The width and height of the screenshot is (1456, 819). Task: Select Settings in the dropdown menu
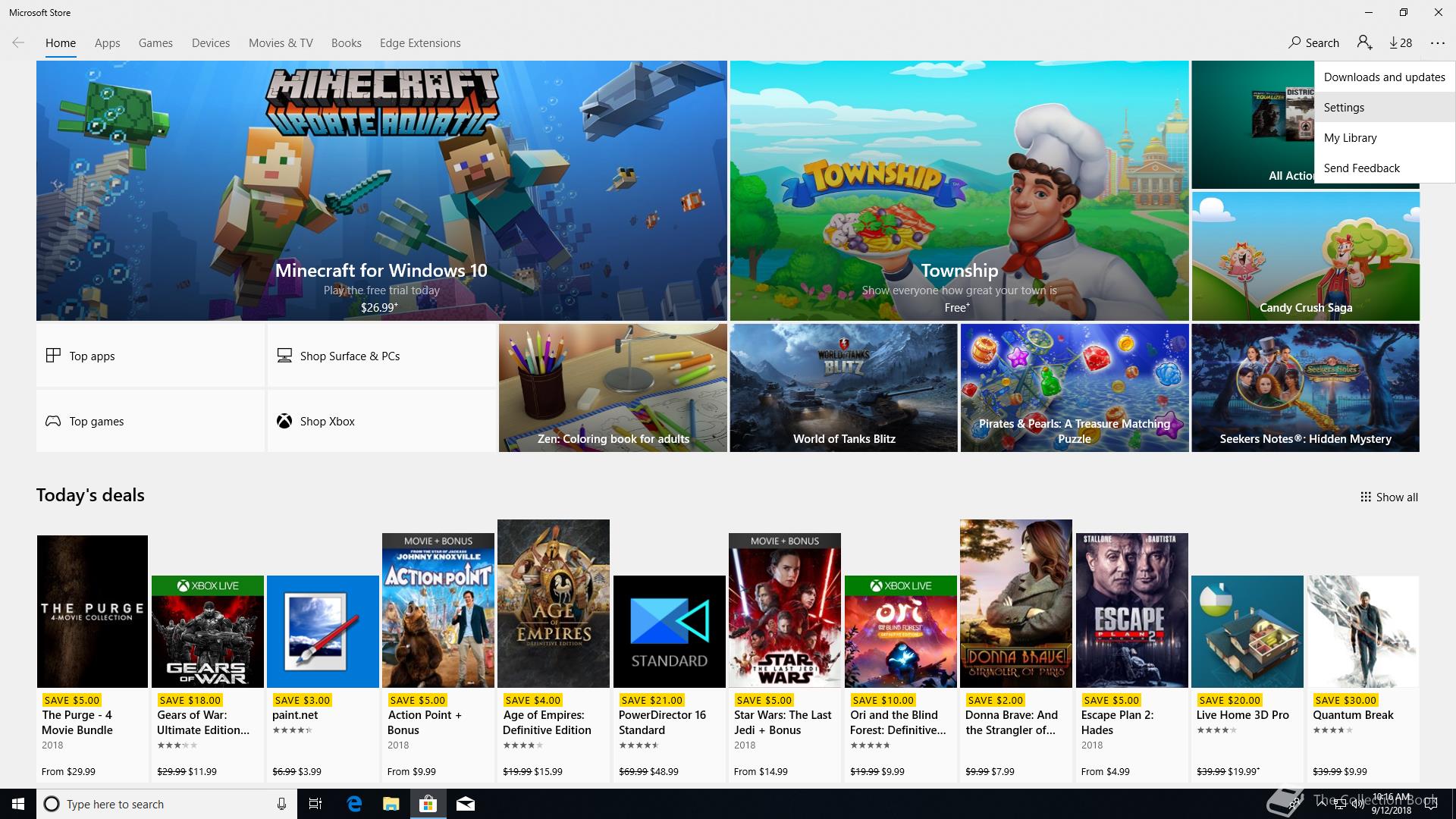tap(1385, 108)
